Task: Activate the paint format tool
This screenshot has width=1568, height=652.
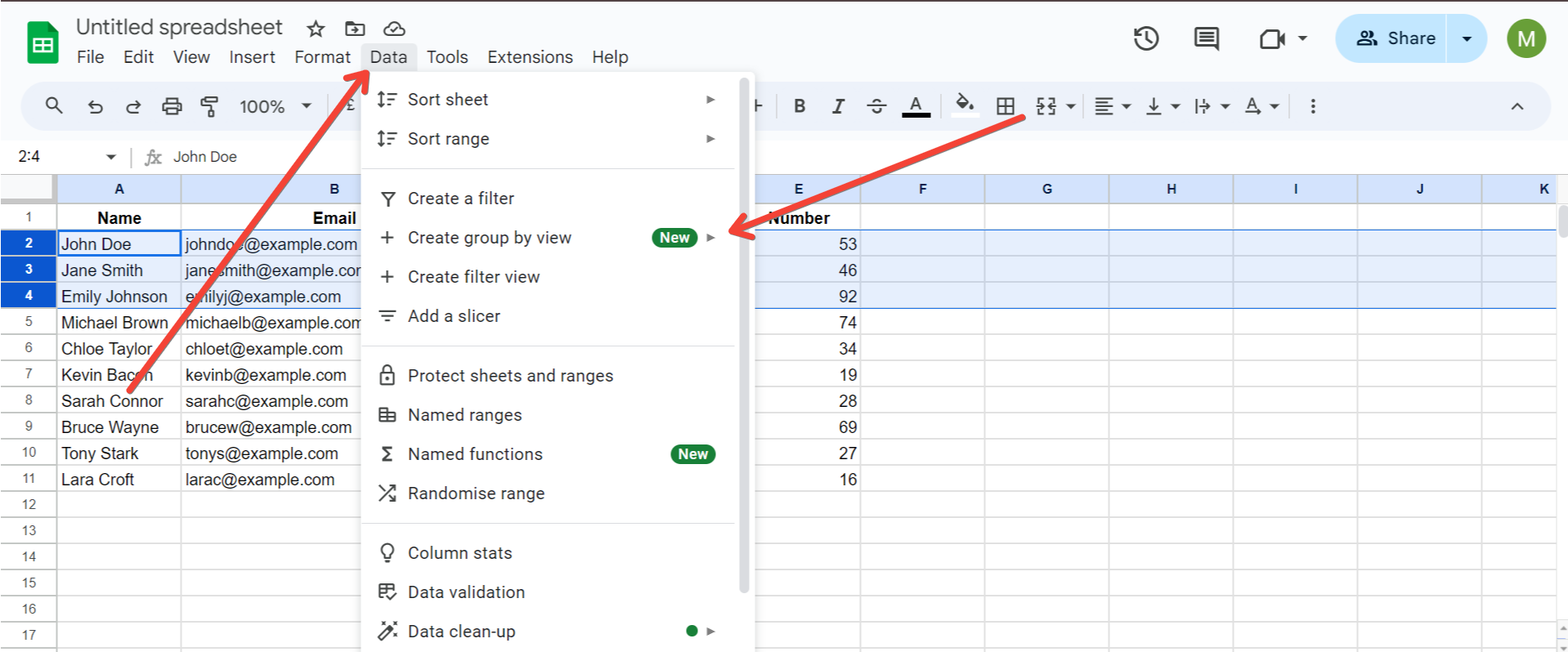Action: click(x=209, y=106)
